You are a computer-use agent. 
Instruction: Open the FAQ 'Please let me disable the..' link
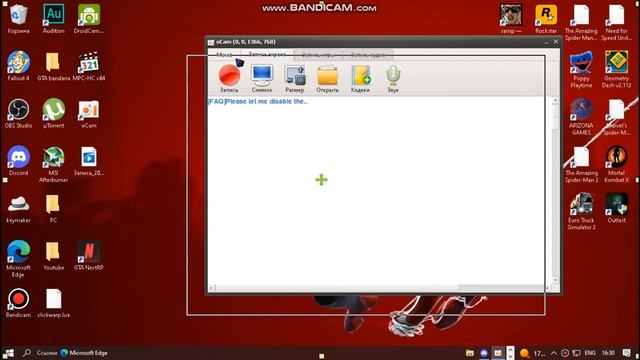tap(258, 101)
